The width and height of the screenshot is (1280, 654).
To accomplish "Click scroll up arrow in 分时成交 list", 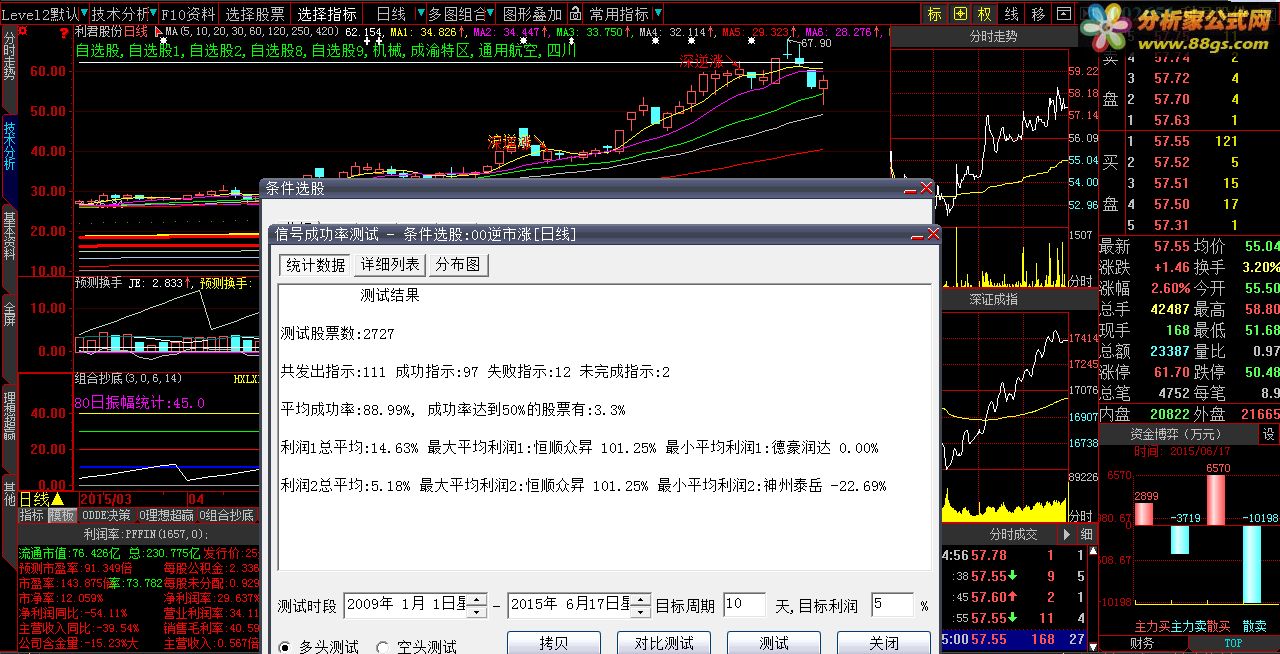I will pos(1092,553).
